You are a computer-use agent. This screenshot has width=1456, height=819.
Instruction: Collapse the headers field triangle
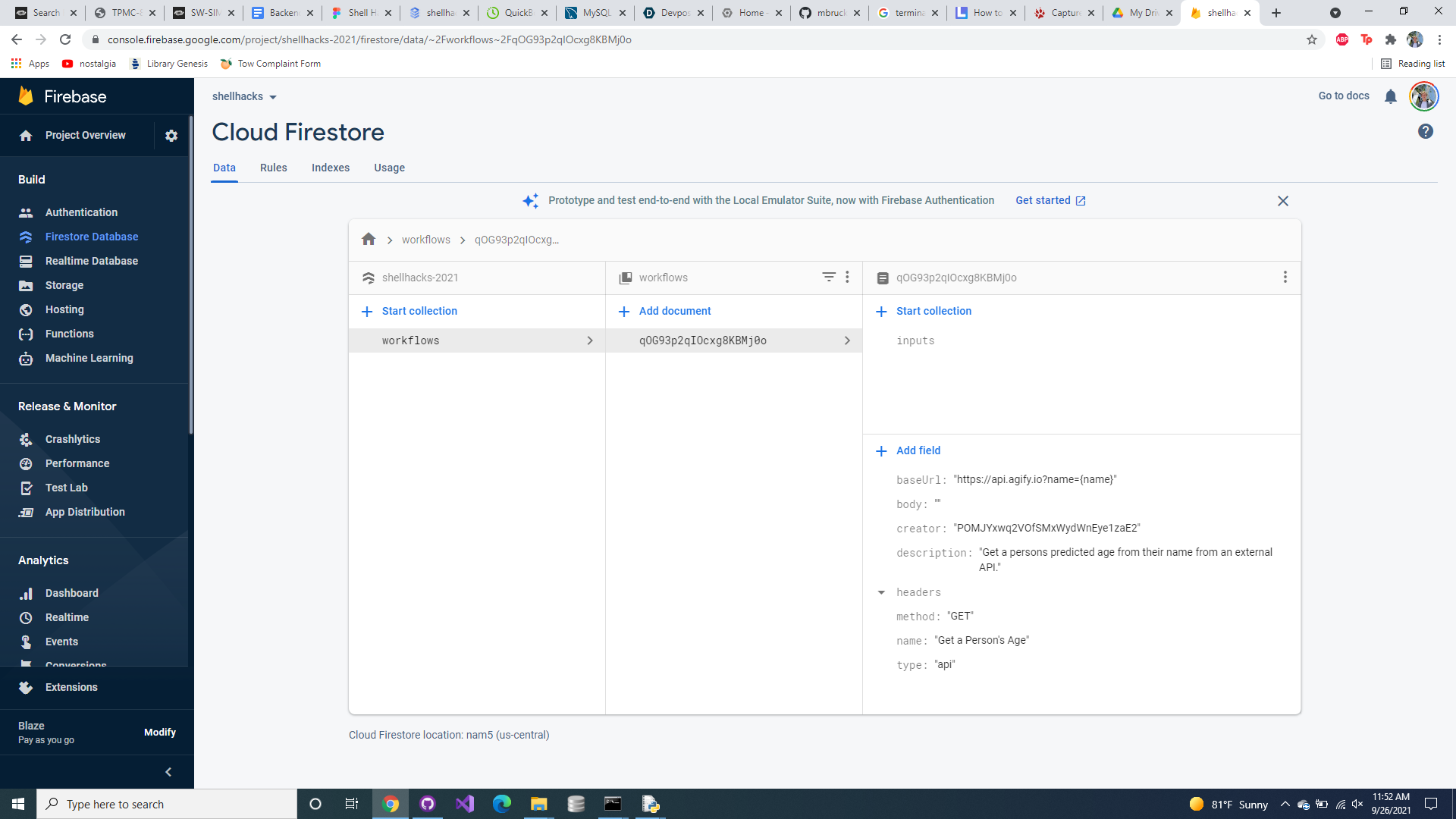(881, 592)
